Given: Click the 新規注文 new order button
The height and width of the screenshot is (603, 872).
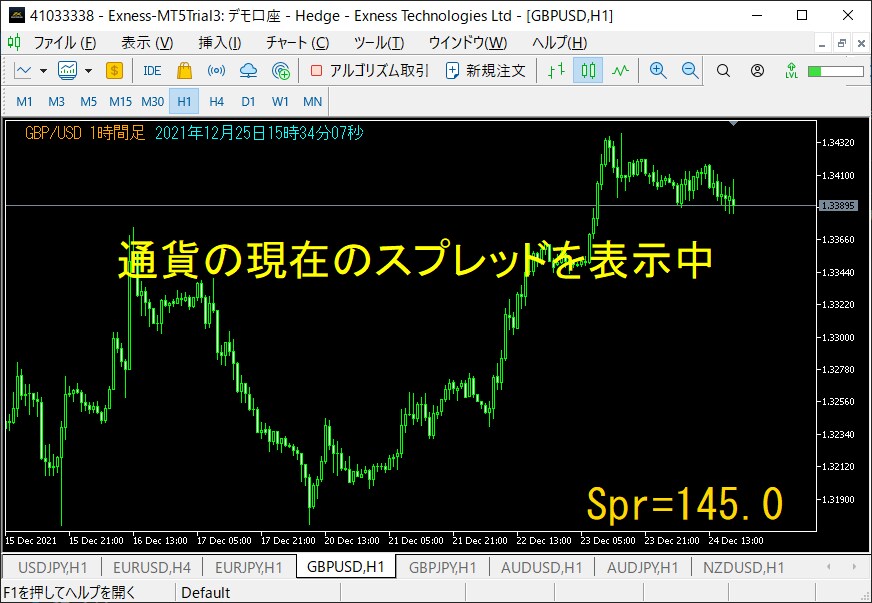Looking at the screenshot, I should coord(485,71).
